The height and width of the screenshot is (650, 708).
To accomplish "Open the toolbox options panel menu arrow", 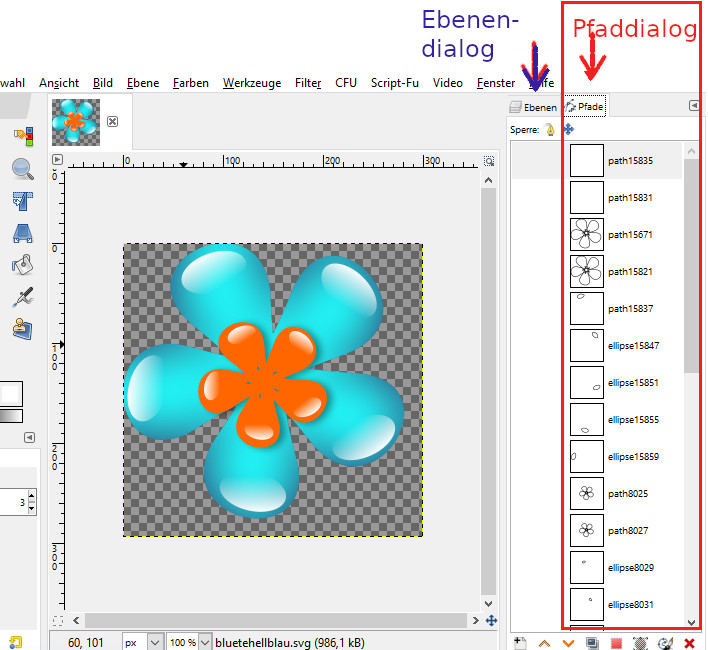I will click(29, 437).
